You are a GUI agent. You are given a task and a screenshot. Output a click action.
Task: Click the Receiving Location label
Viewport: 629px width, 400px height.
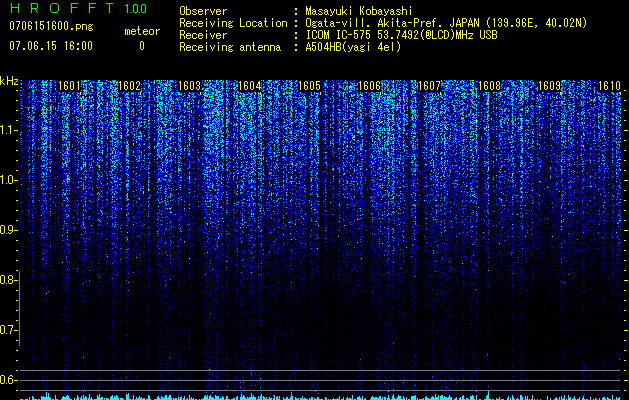tap(233, 23)
